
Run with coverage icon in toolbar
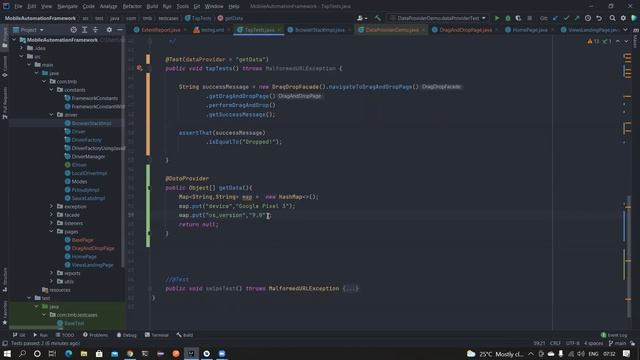click(518, 18)
